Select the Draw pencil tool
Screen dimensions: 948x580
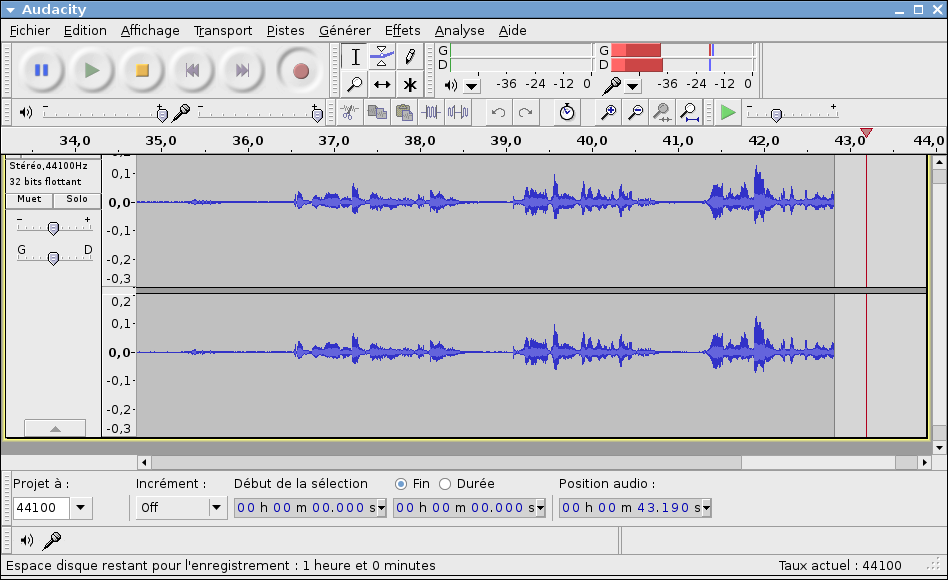pos(409,57)
